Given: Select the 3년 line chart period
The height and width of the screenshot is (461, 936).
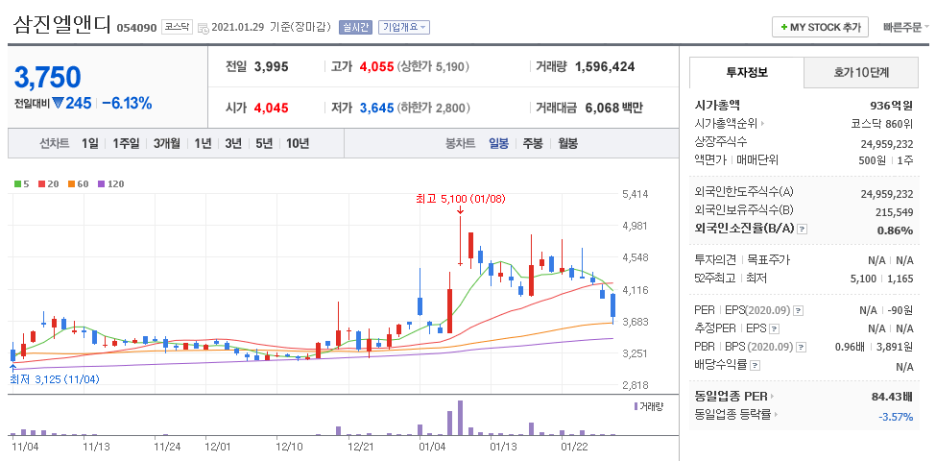Looking at the screenshot, I should point(233,143).
